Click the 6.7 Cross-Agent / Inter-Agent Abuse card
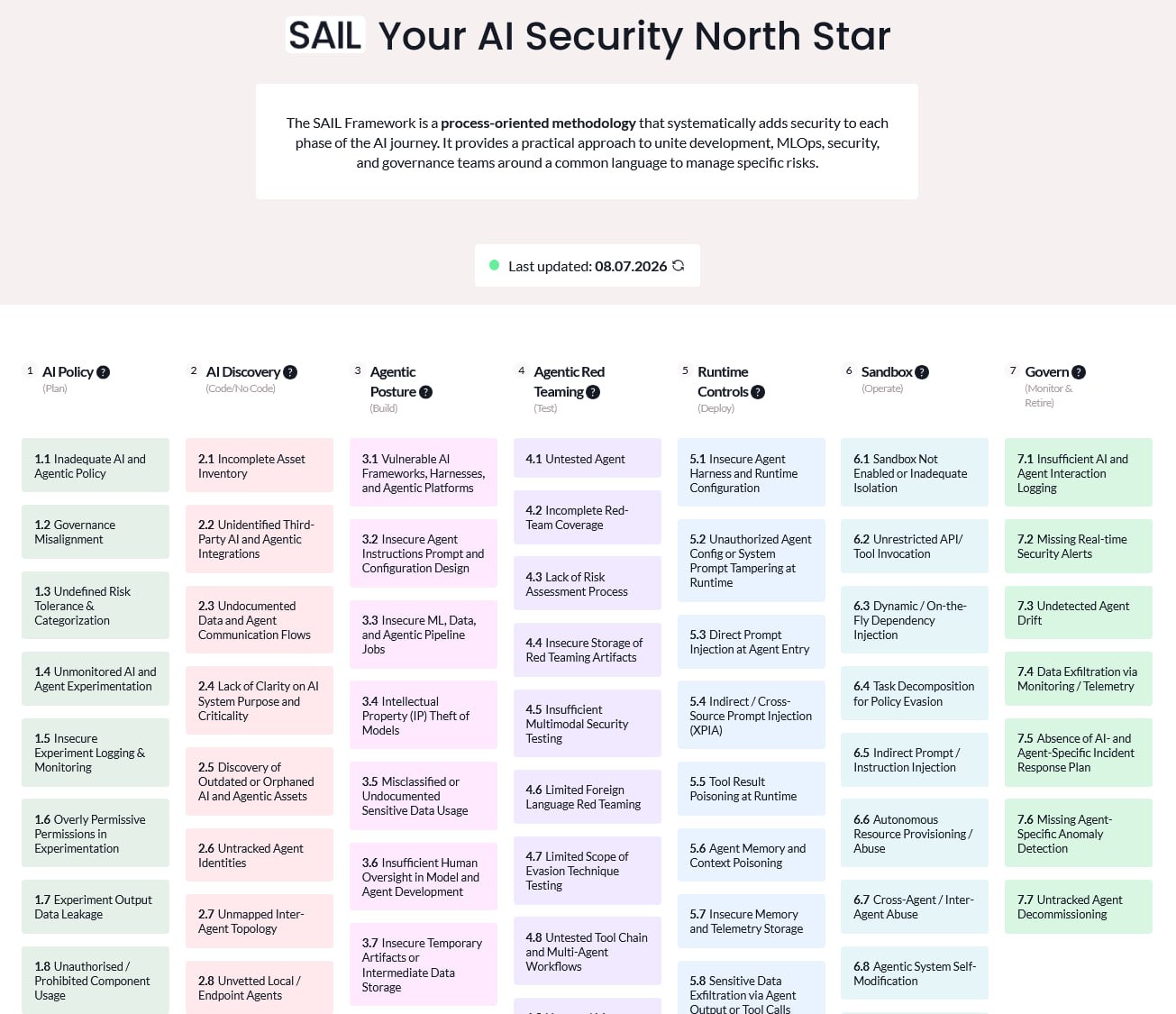1176x1014 pixels. click(x=915, y=907)
